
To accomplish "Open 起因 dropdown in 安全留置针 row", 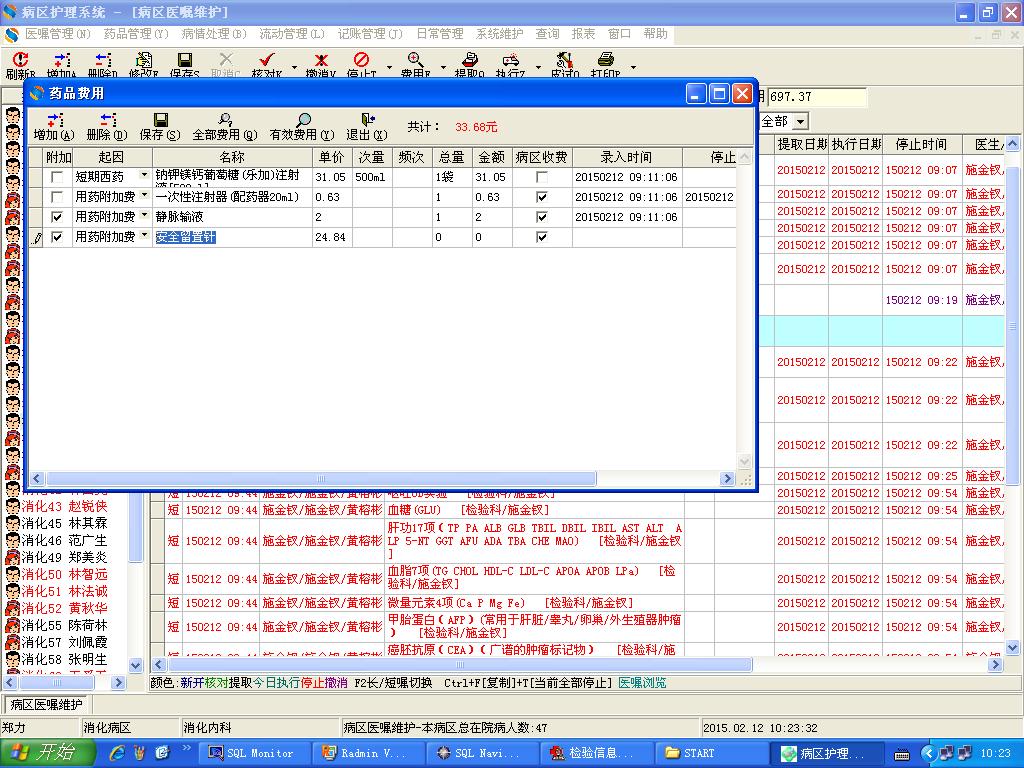I will click(145, 235).
